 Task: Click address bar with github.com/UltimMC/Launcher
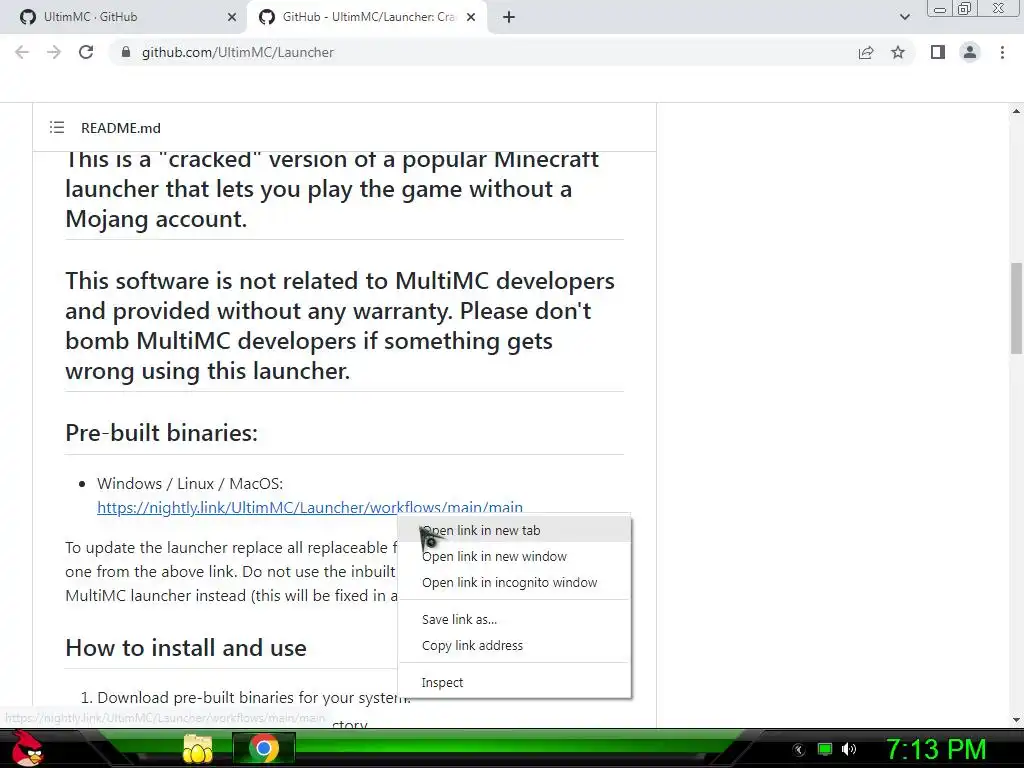click(483, 52)
